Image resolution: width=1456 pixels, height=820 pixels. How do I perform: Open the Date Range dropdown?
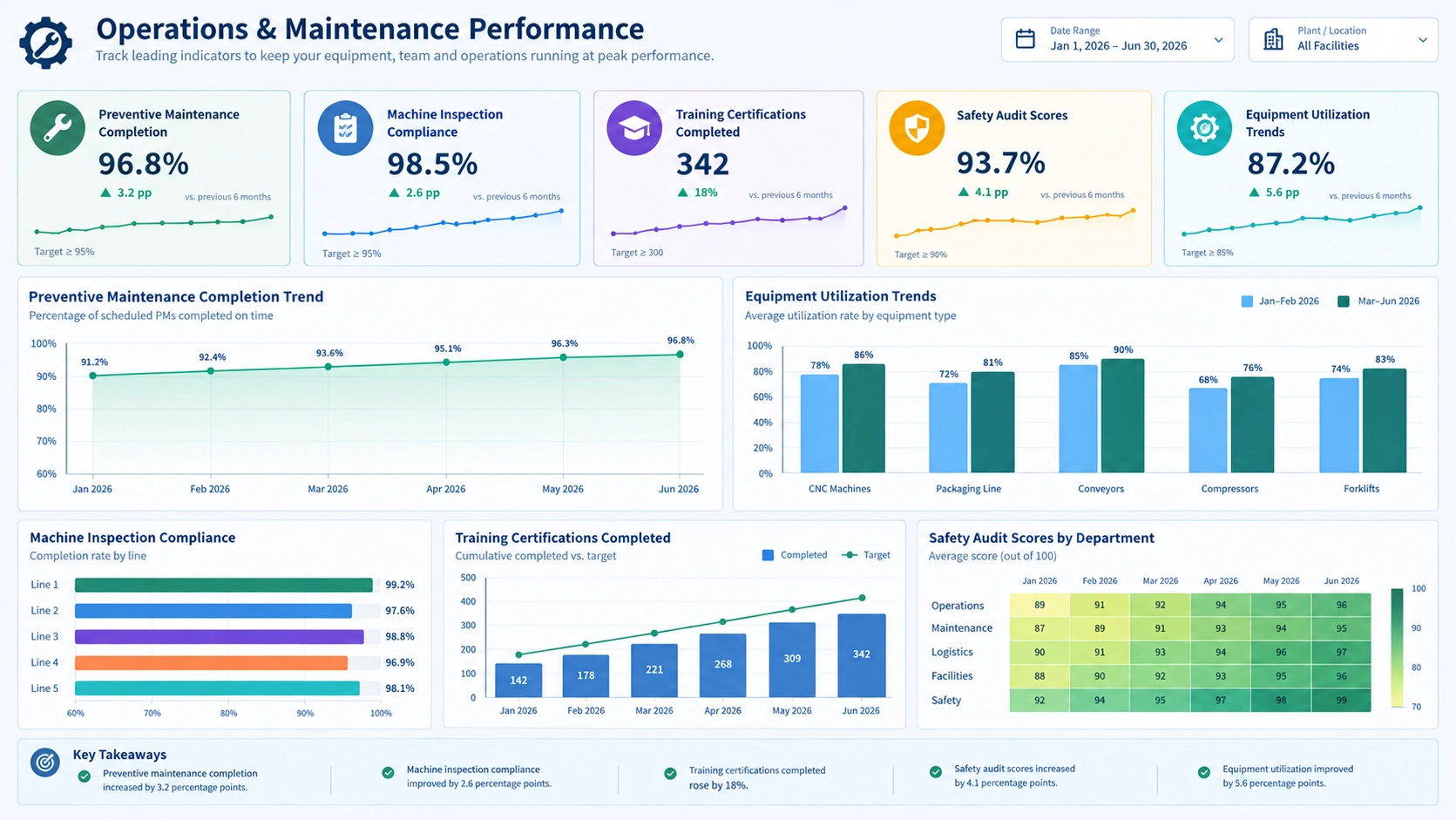click(1117, 39)
